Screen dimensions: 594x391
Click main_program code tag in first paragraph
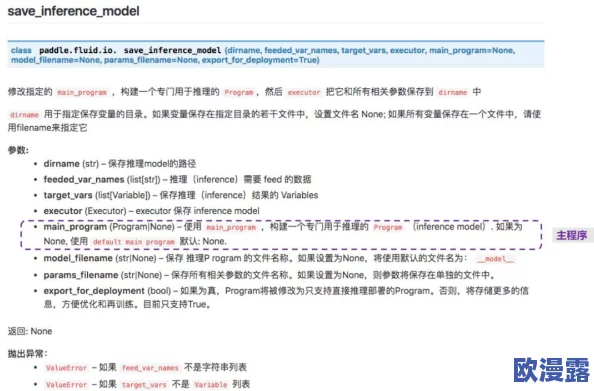pos(82,92)
